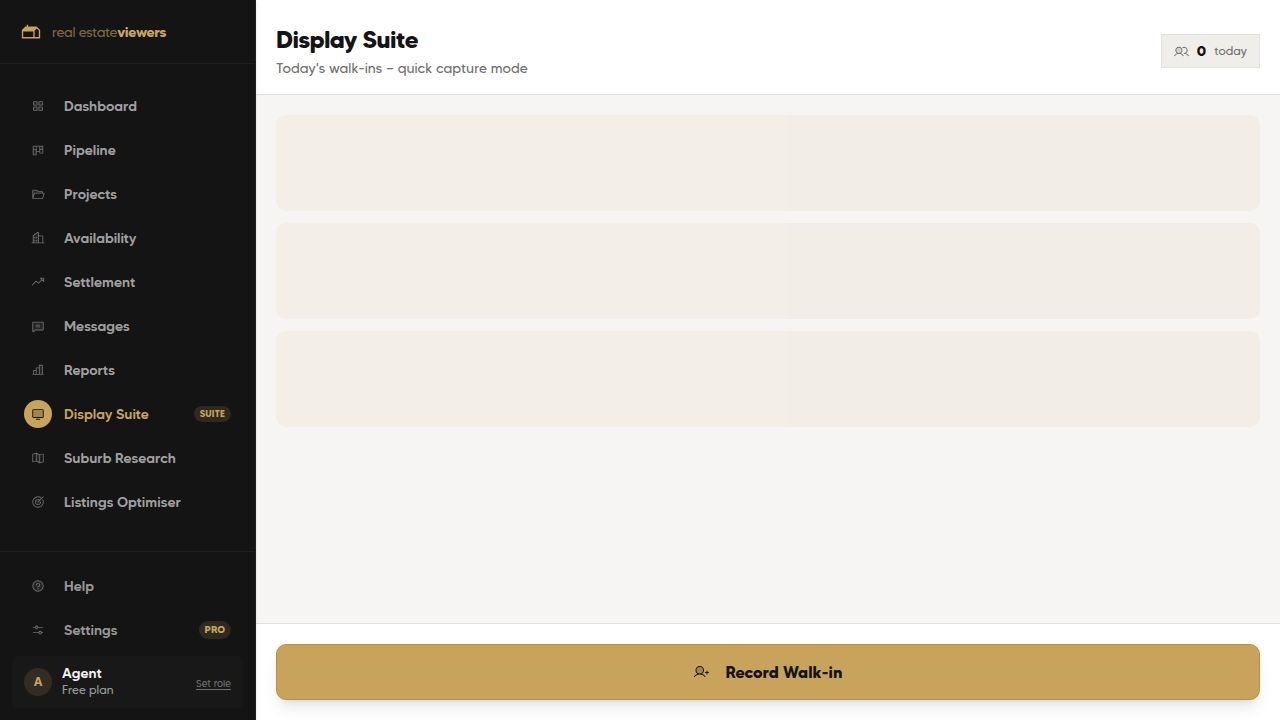Open the Projects page
1280x720 pixels.
[90, 194]
